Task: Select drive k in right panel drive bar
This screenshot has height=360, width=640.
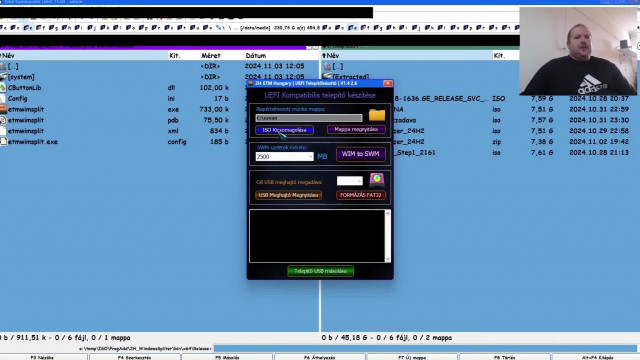Action: (429, 28)
